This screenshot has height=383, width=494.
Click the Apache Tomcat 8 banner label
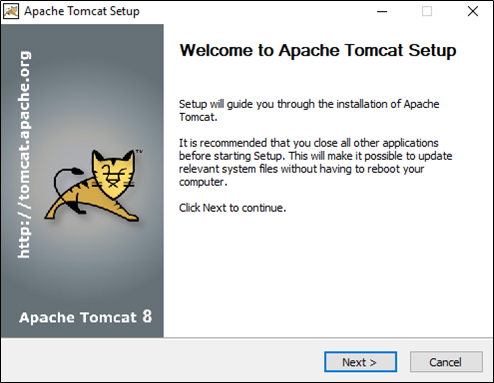pyautogui.click(x=85, y=317)
